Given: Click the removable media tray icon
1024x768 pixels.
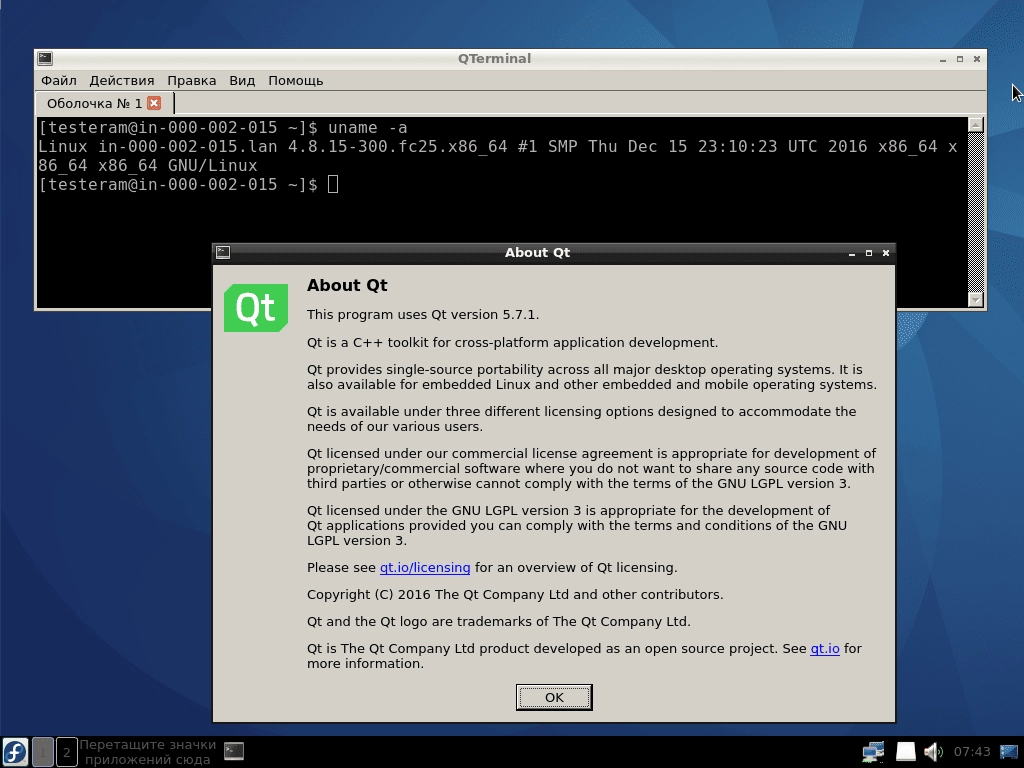Looking at the screenshot, I should tap(905, 752).
